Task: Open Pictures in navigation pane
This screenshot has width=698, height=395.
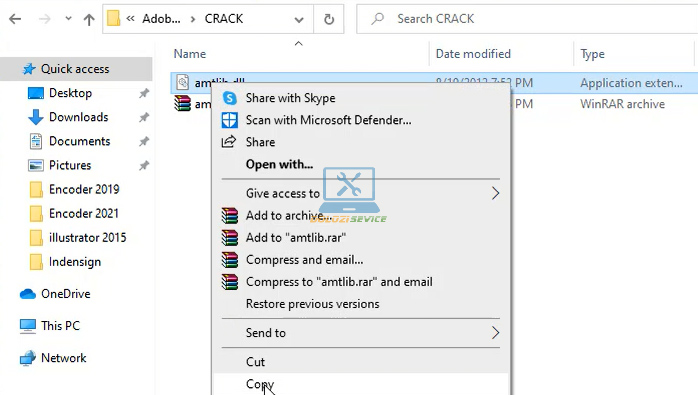Action: (70, 165)
